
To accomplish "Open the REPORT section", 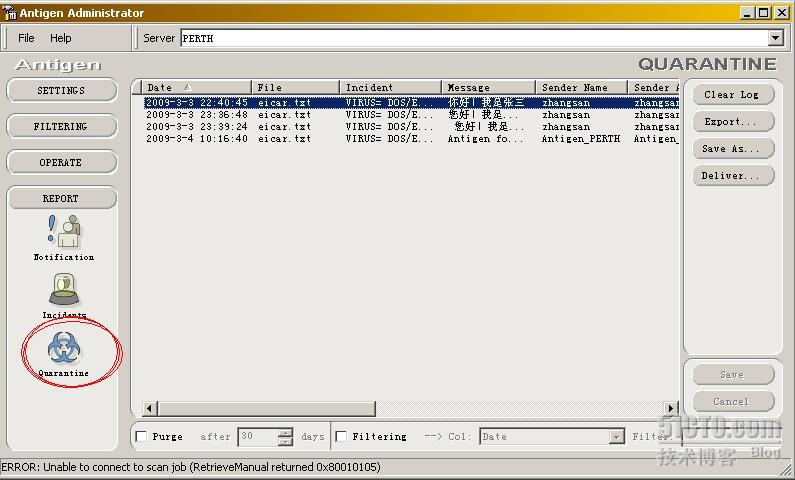I will pos(61,198).
